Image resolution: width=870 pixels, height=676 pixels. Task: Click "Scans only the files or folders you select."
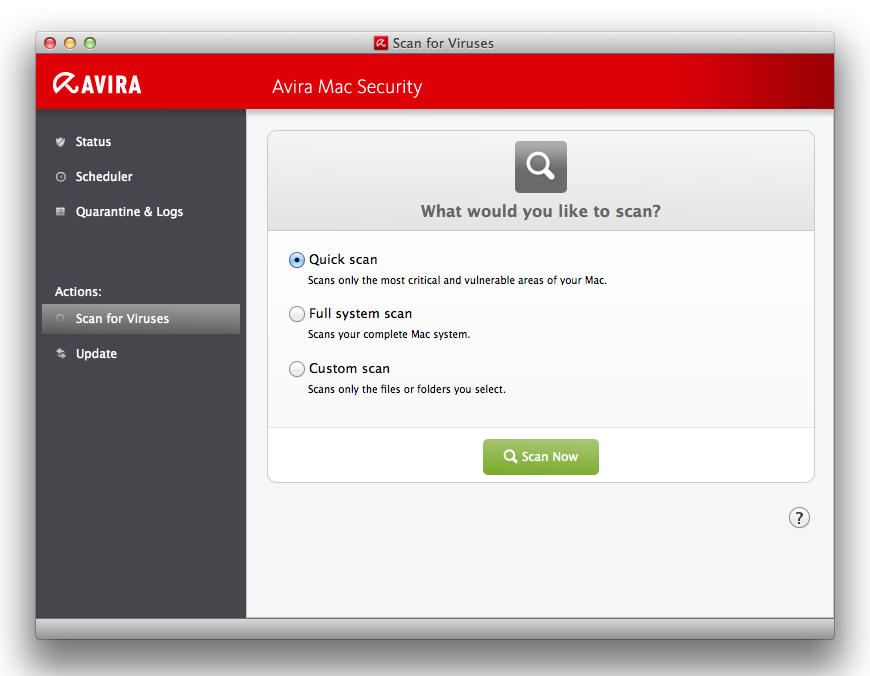pyautogui.click(x=407, y=389)
